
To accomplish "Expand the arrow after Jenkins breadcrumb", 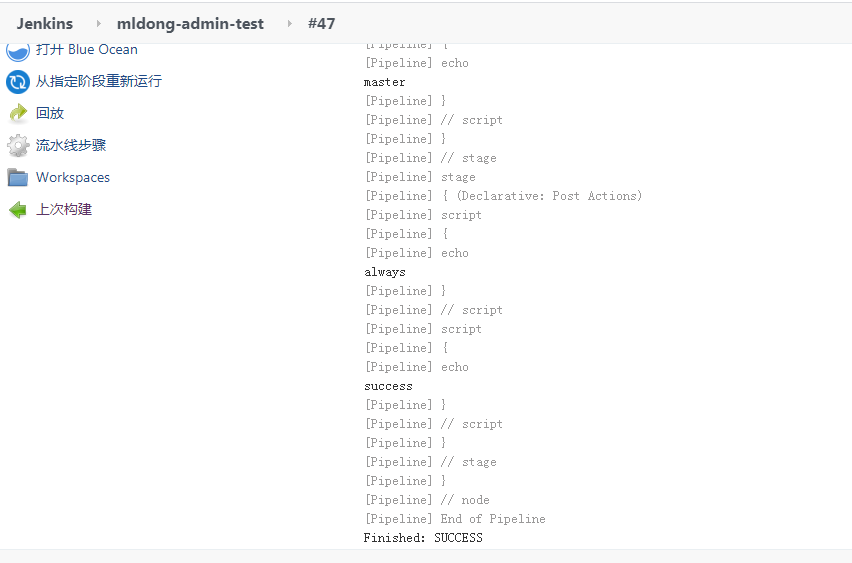I will click(98, 23).
